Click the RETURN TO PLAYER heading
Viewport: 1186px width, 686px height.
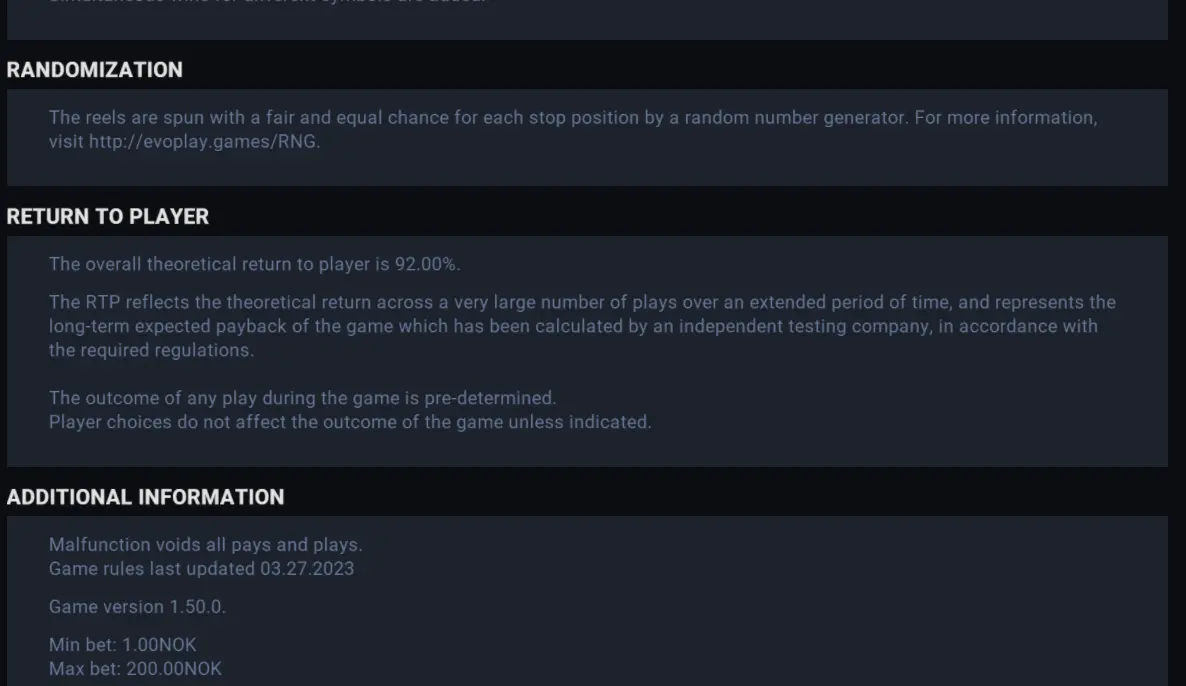tap(107, 216)
